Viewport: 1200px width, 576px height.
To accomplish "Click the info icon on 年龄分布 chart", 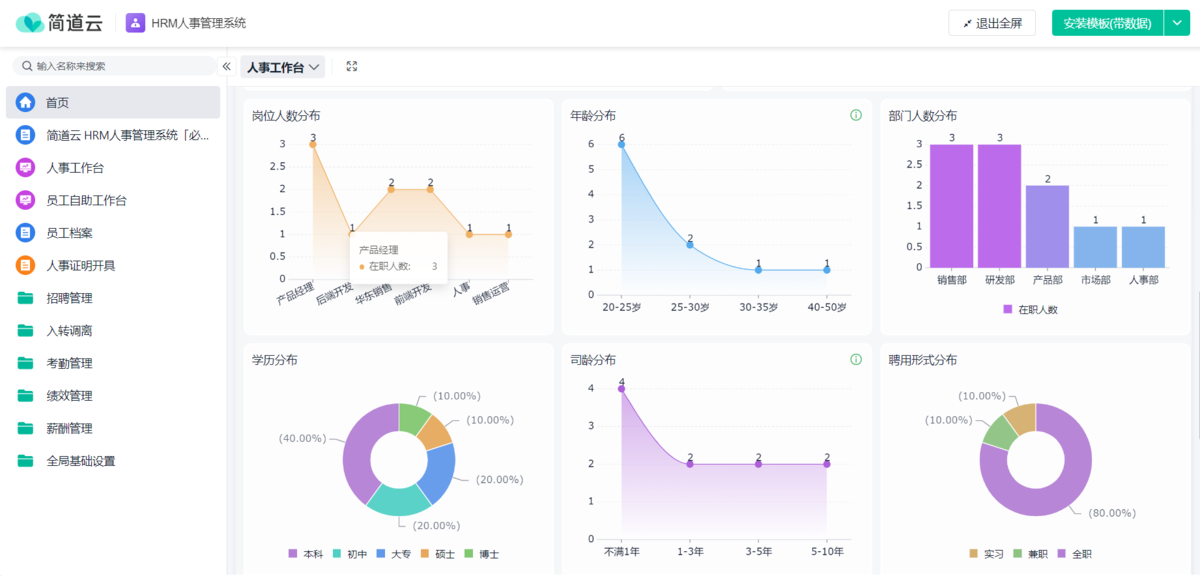I will coord(856,115).
